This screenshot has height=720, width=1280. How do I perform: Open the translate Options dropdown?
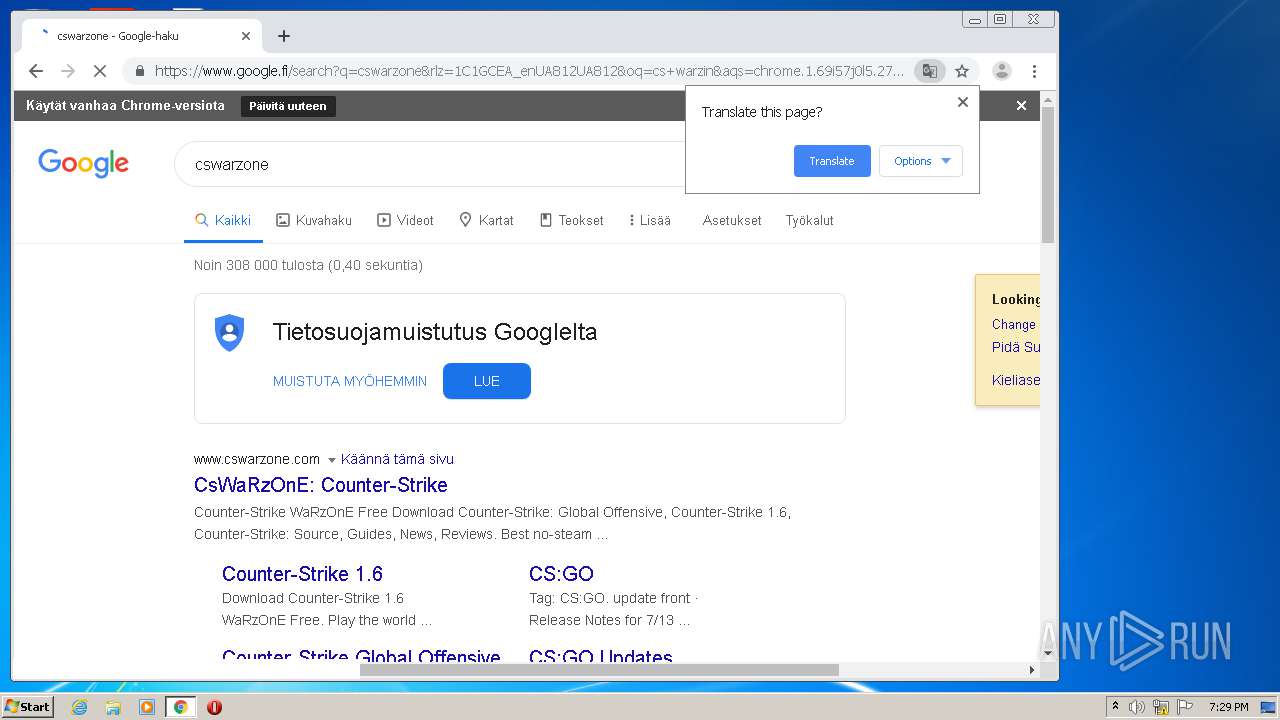[921, 161]
